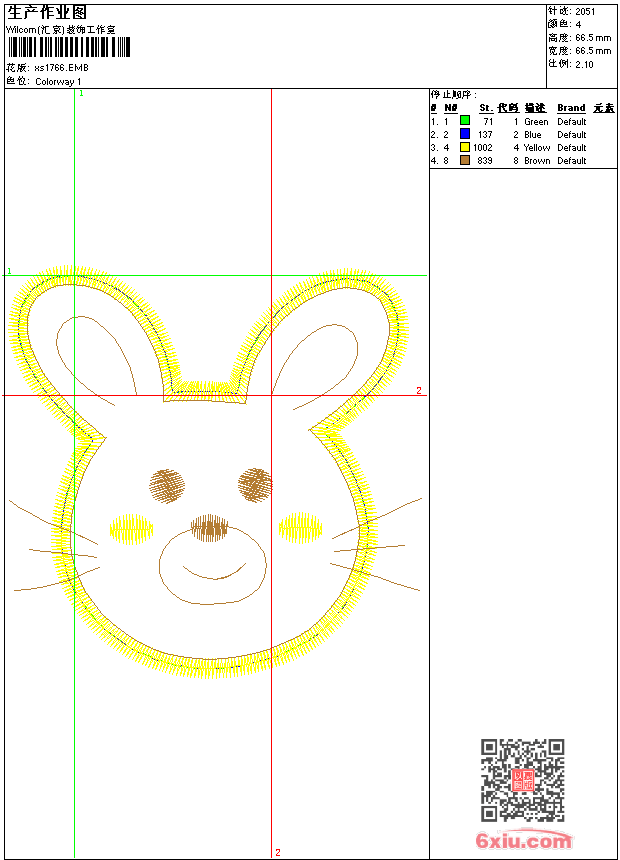
Task: Click the rabbit's brown nose
Action: click(210, 527)
